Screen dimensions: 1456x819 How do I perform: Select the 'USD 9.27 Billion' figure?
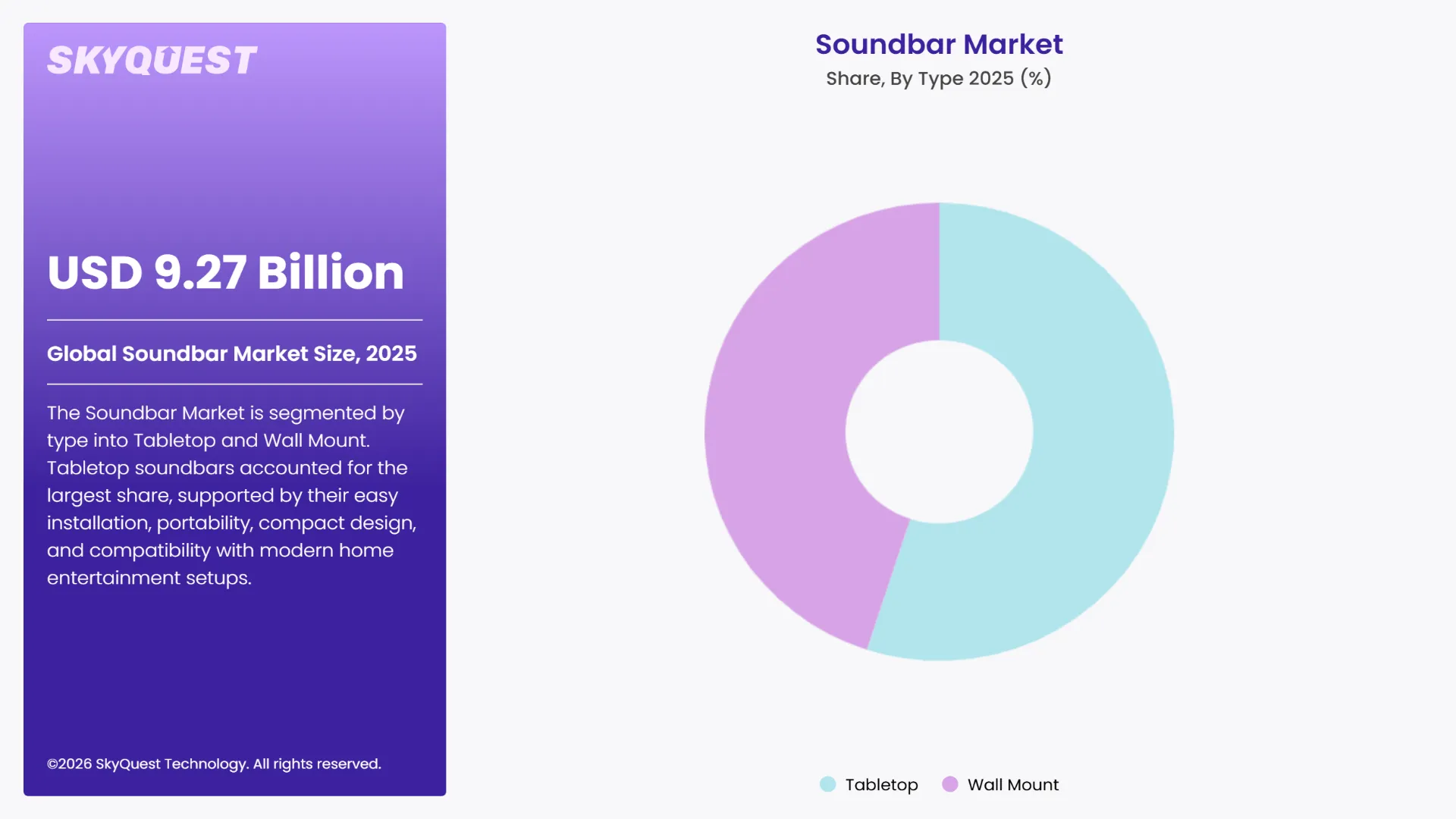pyautogui.click(x=225, y=272)
